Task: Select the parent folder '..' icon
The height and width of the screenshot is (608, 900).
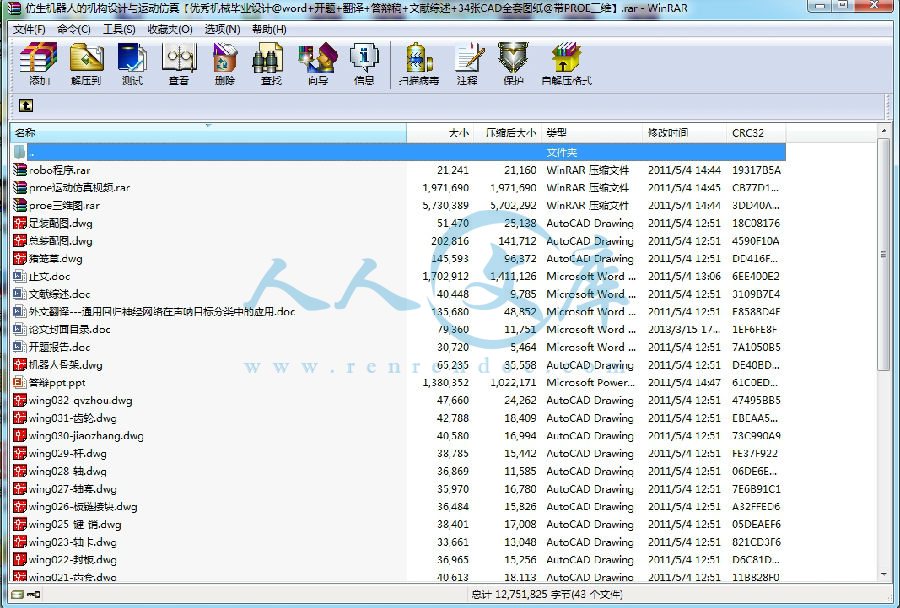Action: [x=20, y=152]
